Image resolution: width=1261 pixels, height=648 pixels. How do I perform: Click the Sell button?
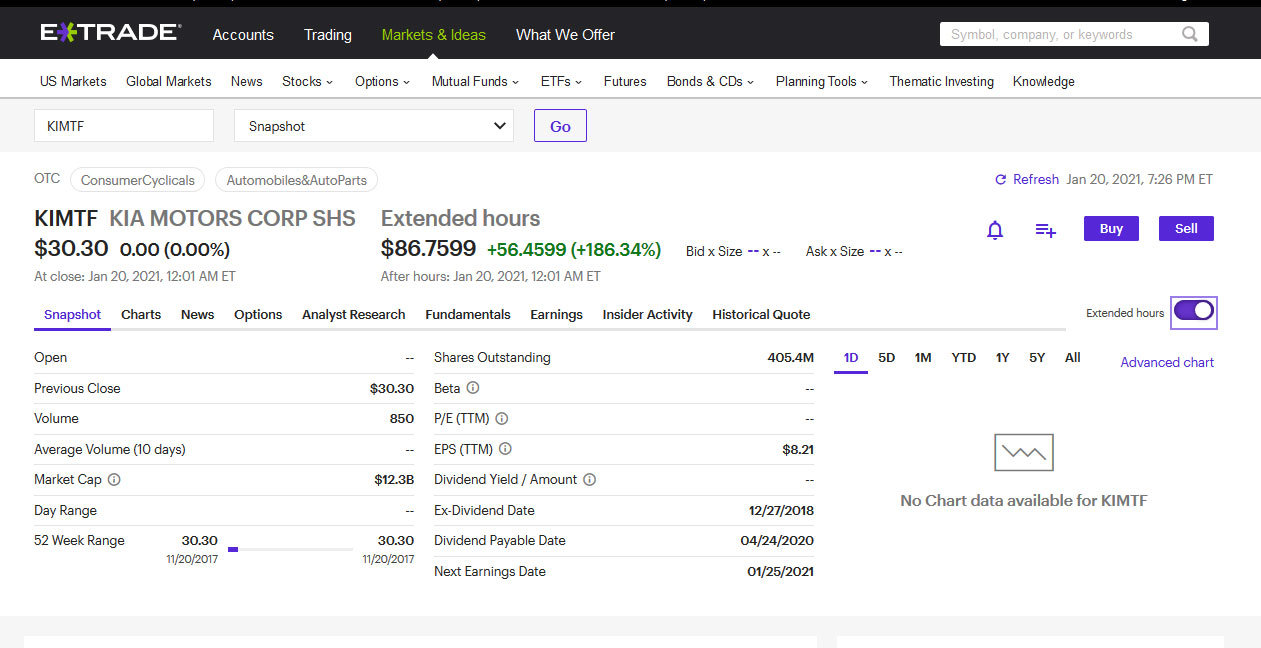(1186, 229)
